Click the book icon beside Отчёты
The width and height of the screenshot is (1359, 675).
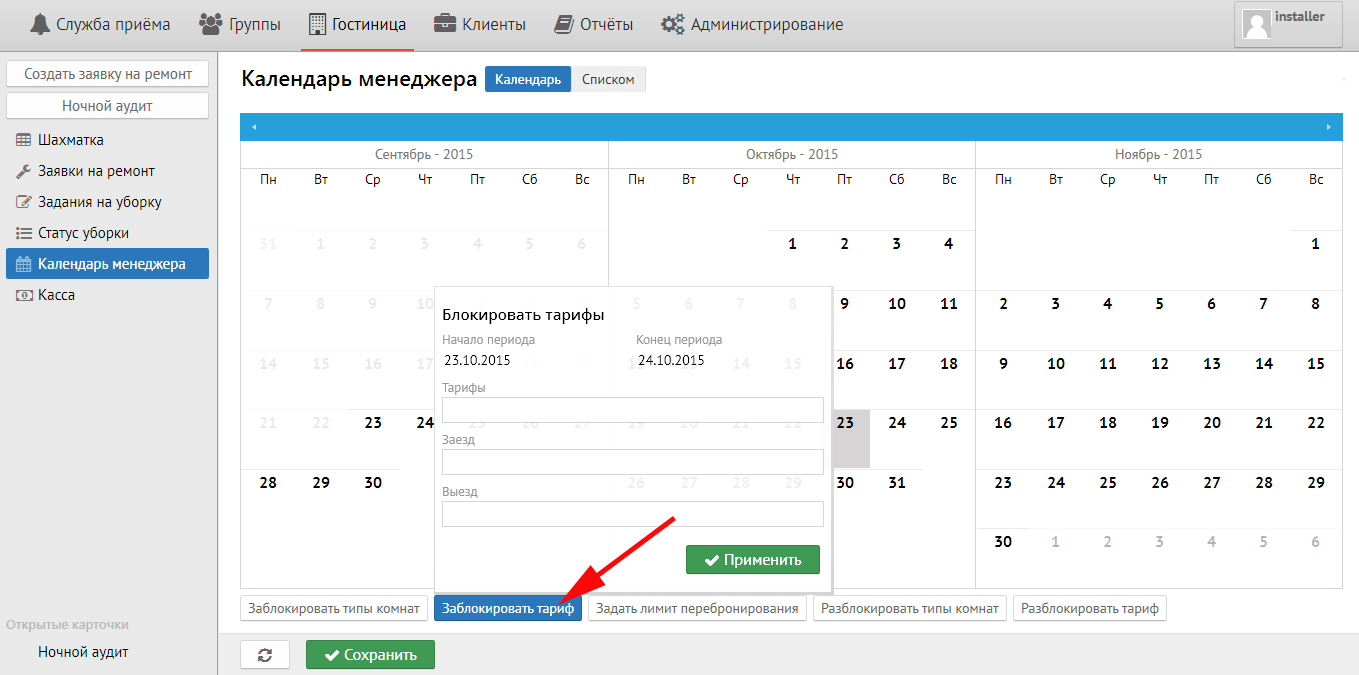[564, 24]
